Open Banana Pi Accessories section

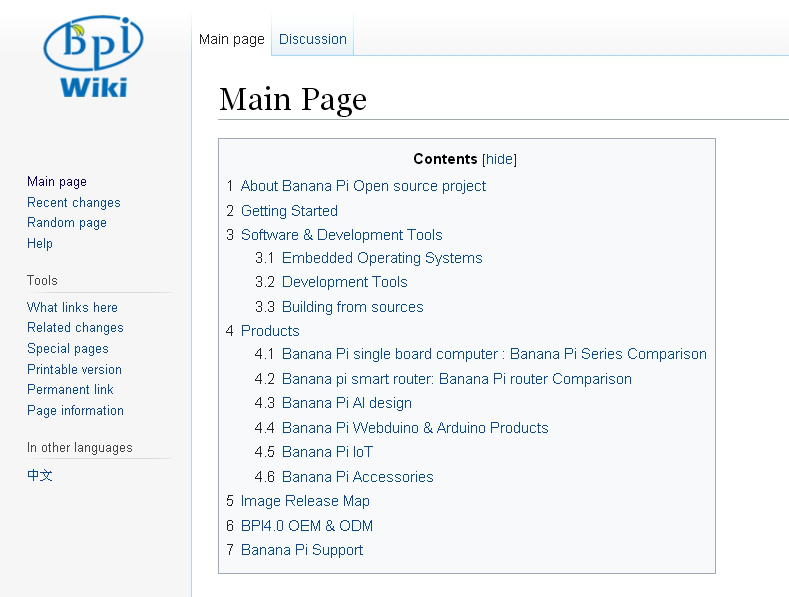click(x=357, y=477)
